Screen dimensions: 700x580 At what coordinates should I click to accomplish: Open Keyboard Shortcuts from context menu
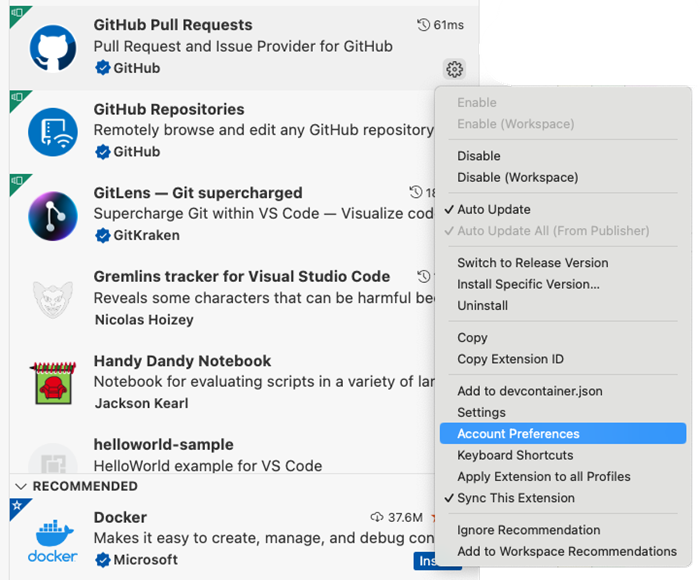(x=515, y=455)
